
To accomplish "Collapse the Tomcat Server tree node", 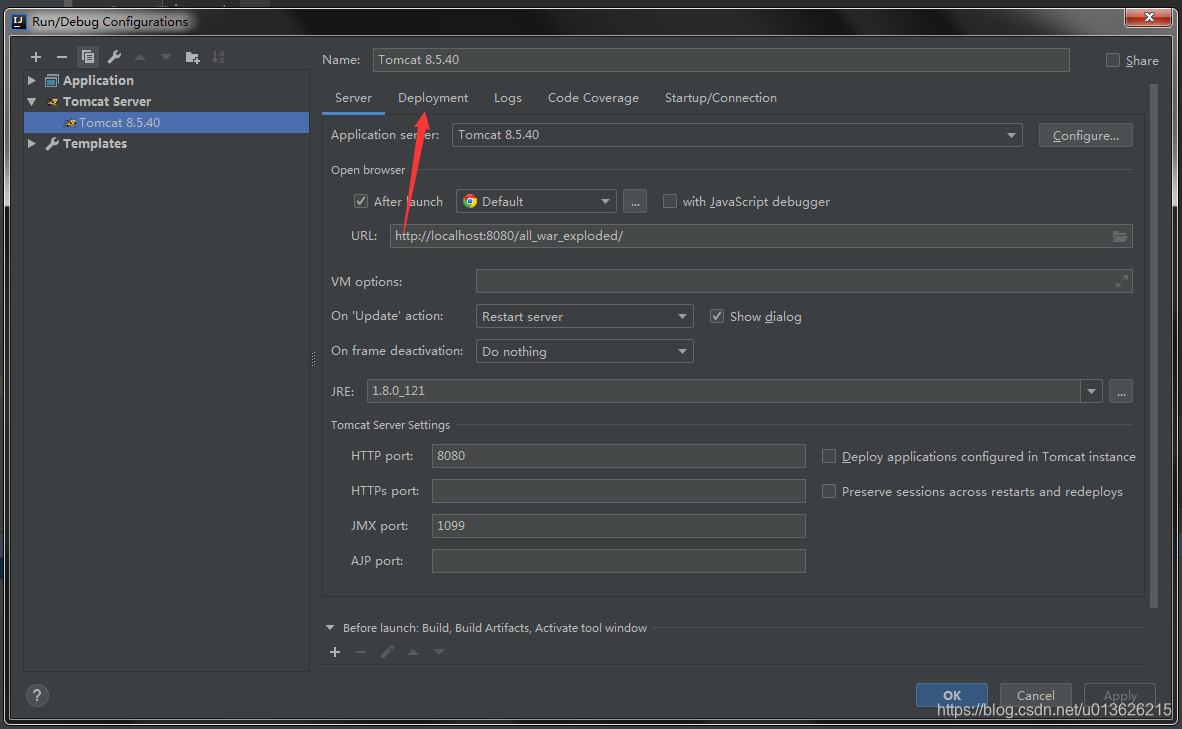I will coord(32,101).
